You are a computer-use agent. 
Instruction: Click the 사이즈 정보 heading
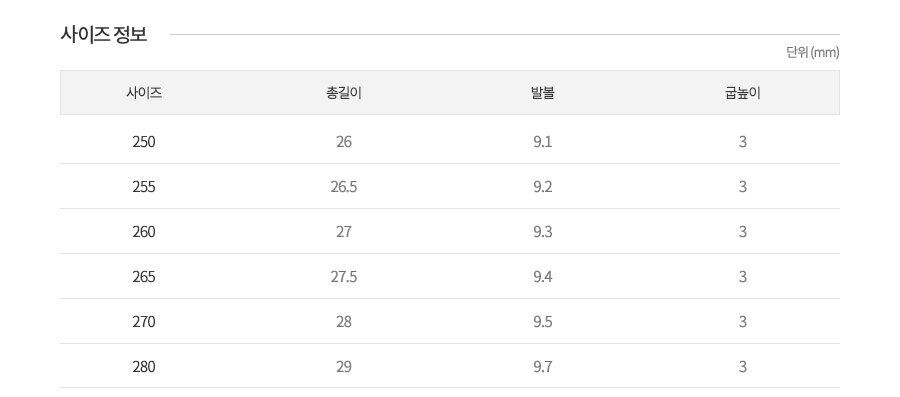[x=104, y=34]
